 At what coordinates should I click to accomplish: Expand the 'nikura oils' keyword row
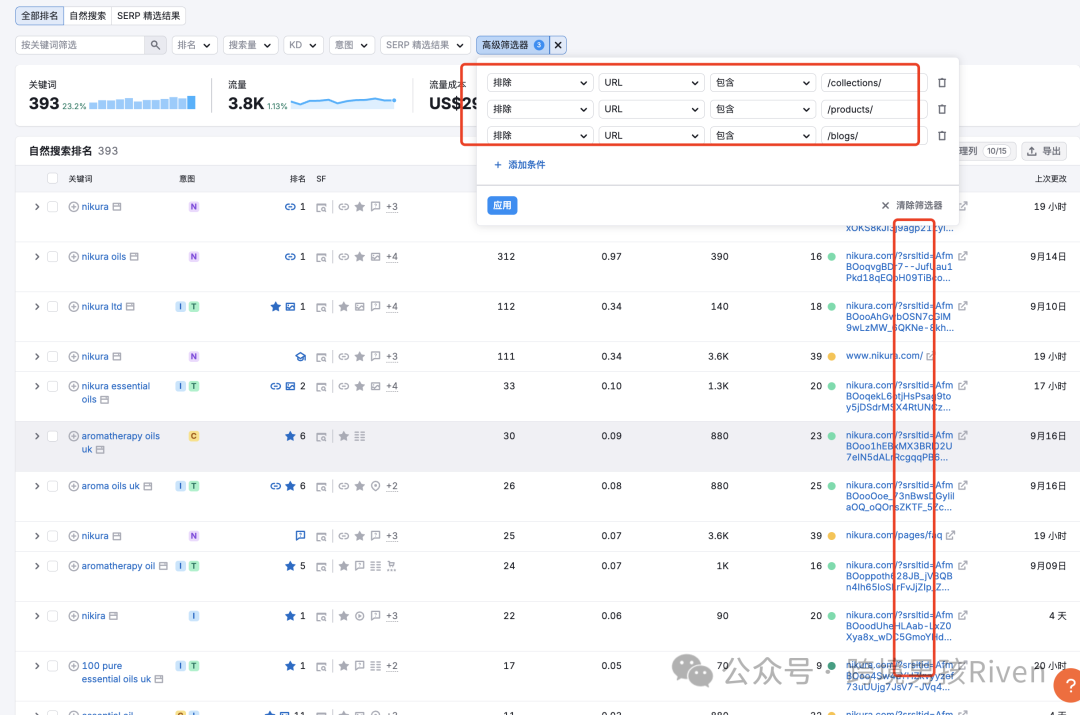pos(37,257)
